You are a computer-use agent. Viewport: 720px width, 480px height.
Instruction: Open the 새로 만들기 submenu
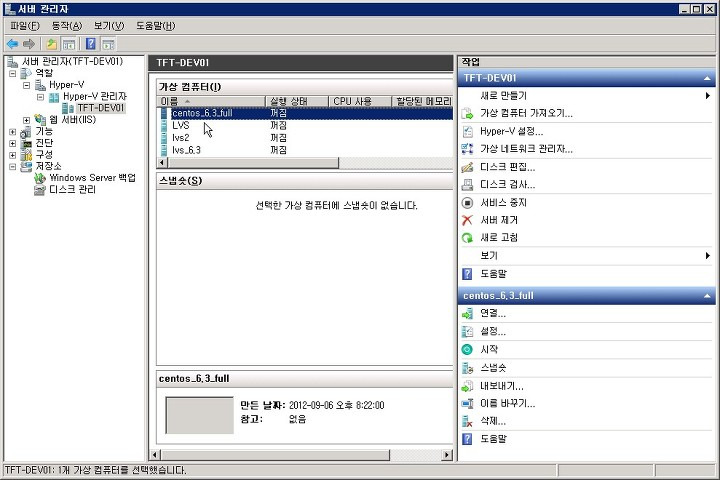click(586, 96)
